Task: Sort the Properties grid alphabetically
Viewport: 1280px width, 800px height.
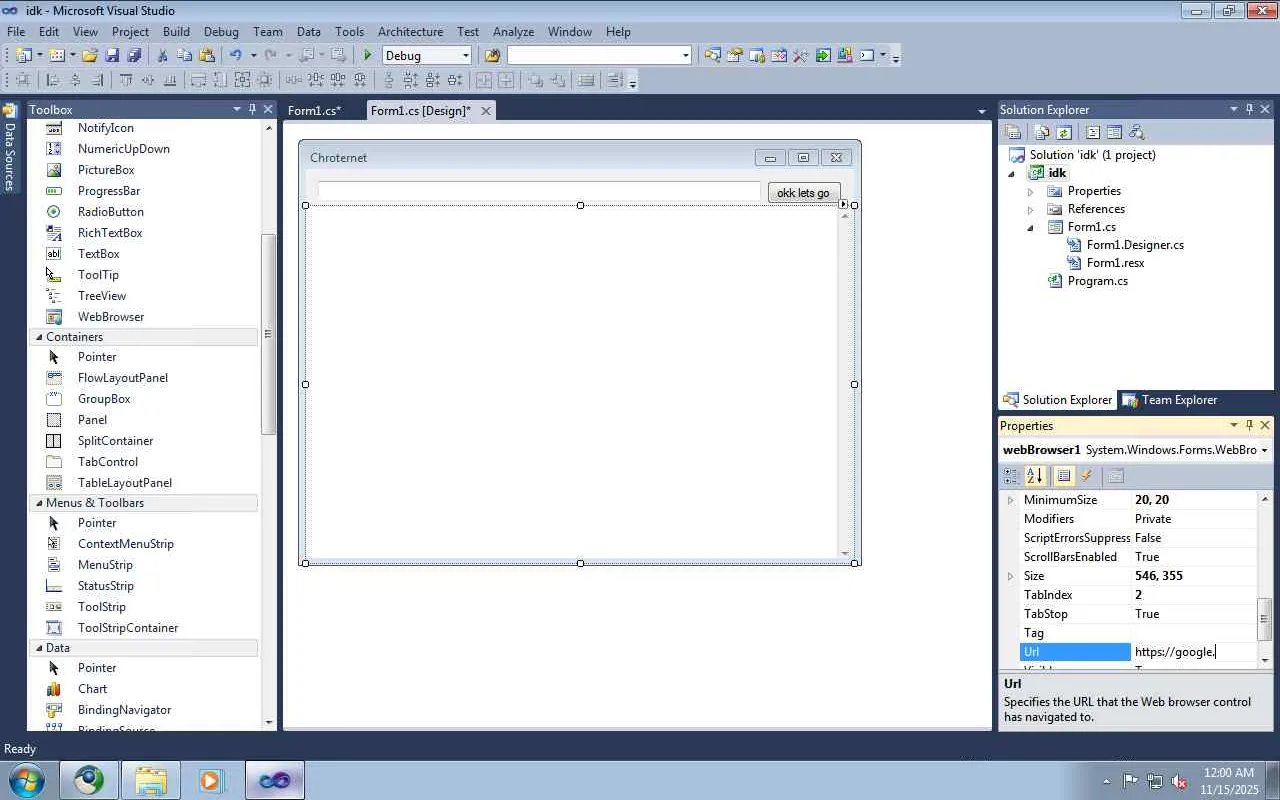Action: pyautogui.click(x=1035, y=476)
